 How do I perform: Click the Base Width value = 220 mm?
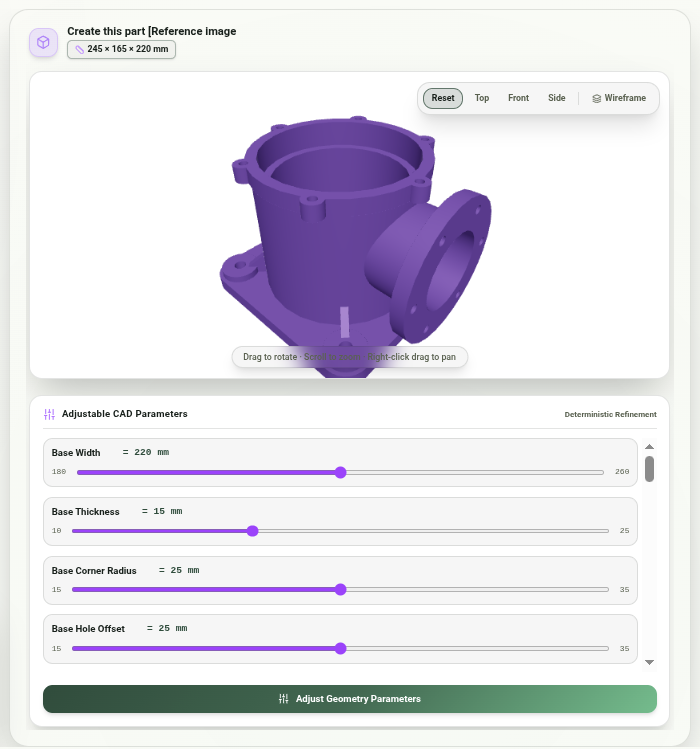[x=146, y=452]
